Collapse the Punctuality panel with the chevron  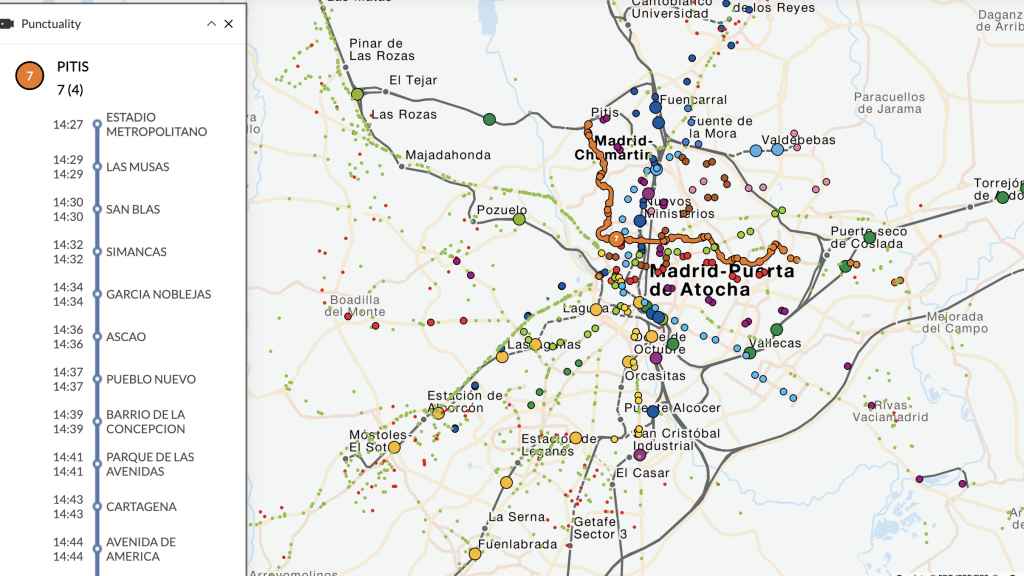point(208,23)
